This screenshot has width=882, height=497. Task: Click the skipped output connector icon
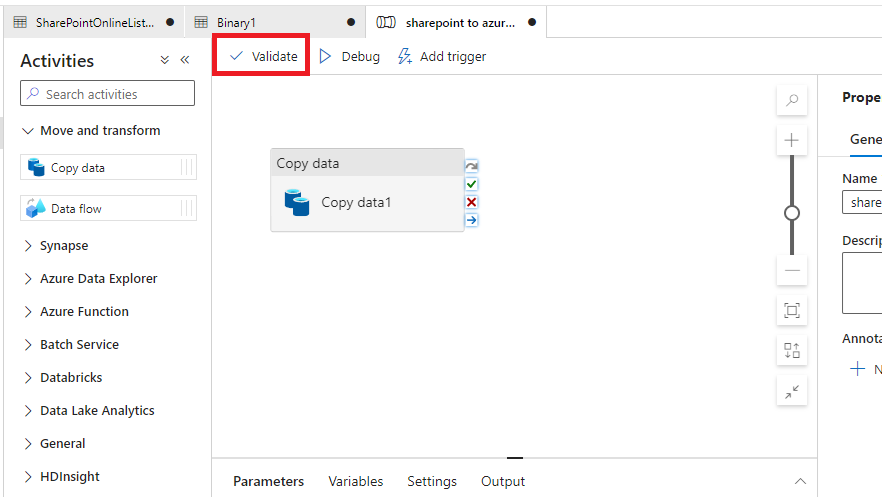click(471, 166)
